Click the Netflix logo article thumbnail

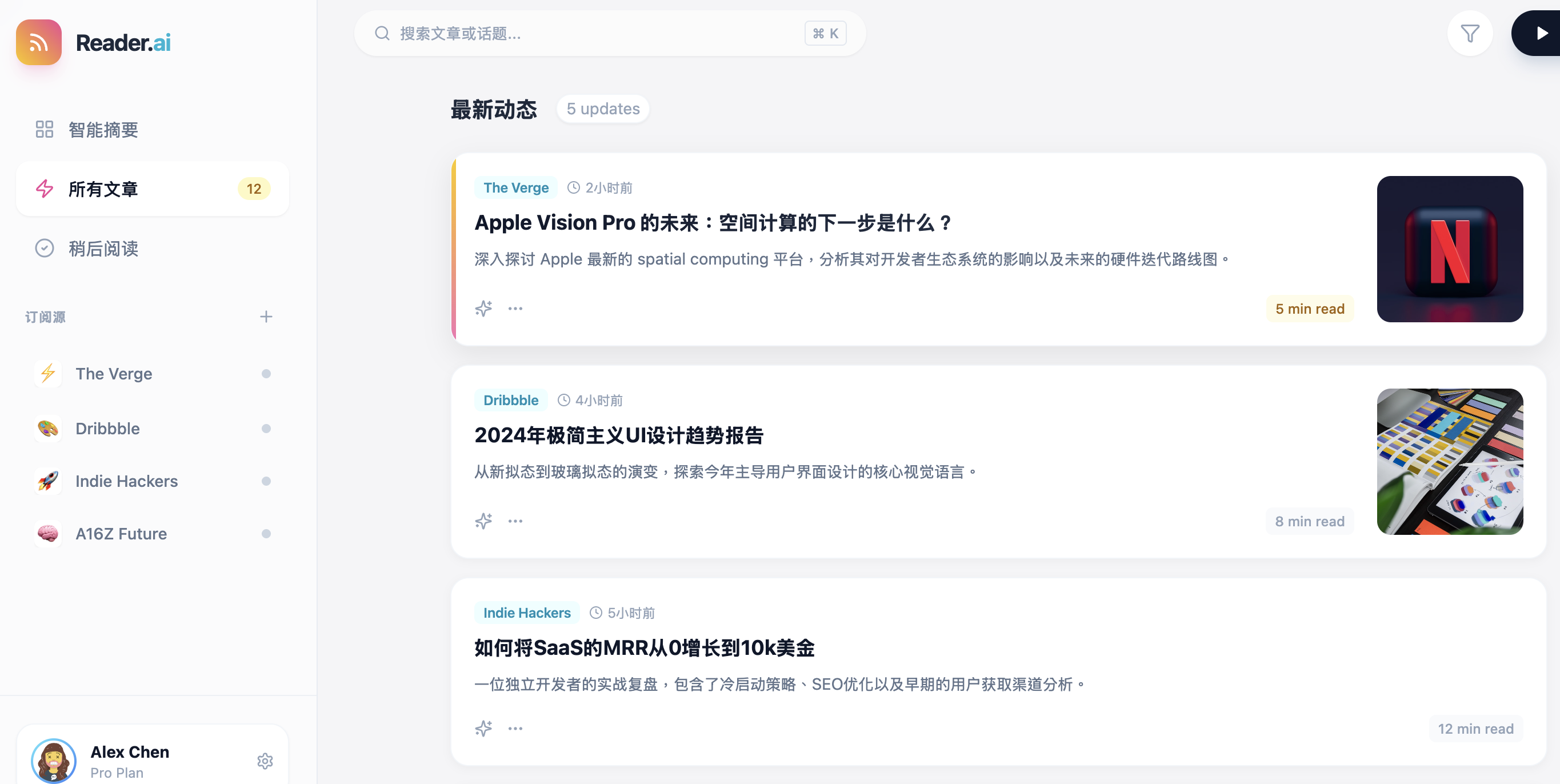[x=1449, y=249]
